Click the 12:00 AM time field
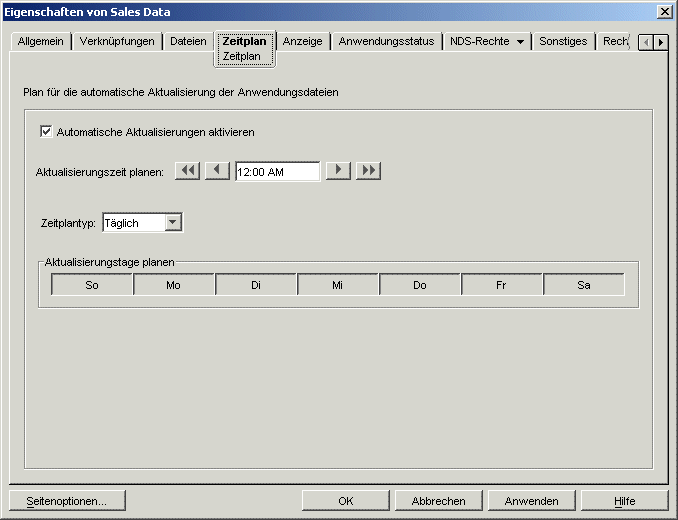 pos(278,172)
